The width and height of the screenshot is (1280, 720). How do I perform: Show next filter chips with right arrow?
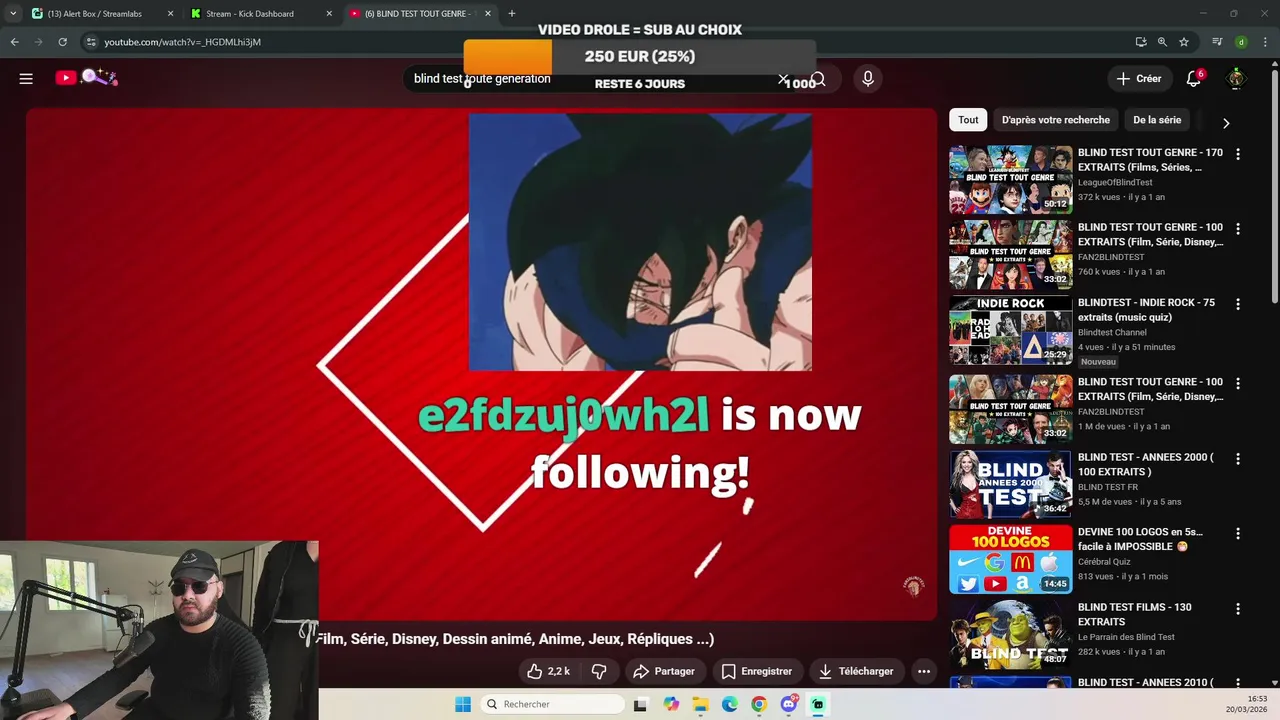[x=1226, y=122]
